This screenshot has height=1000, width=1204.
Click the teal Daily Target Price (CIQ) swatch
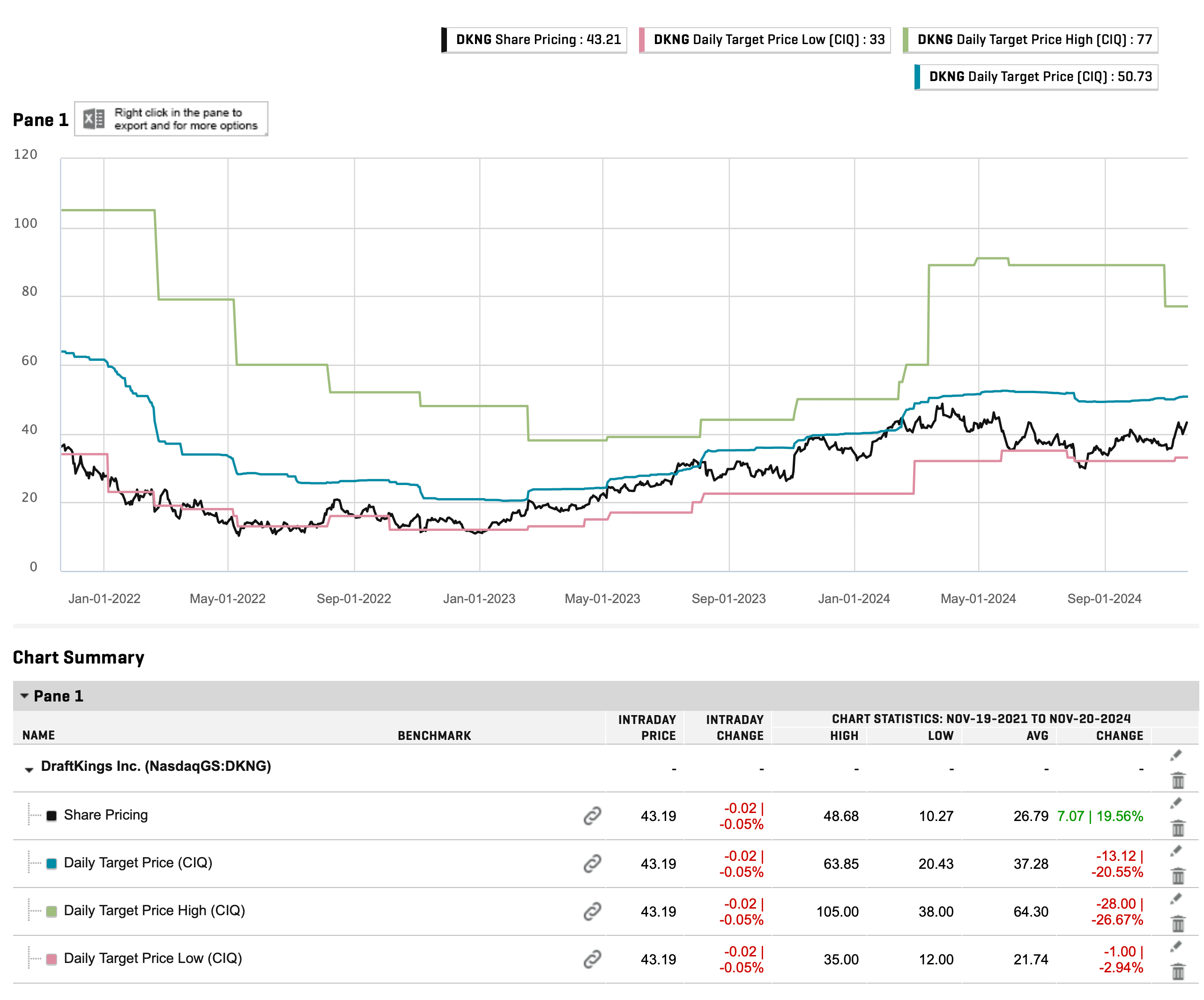click(52, 864)
